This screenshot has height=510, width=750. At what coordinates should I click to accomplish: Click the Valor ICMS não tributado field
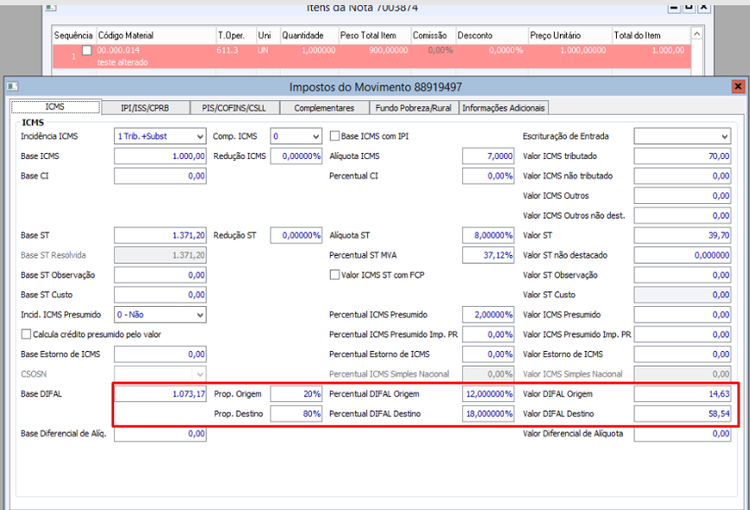683,176
